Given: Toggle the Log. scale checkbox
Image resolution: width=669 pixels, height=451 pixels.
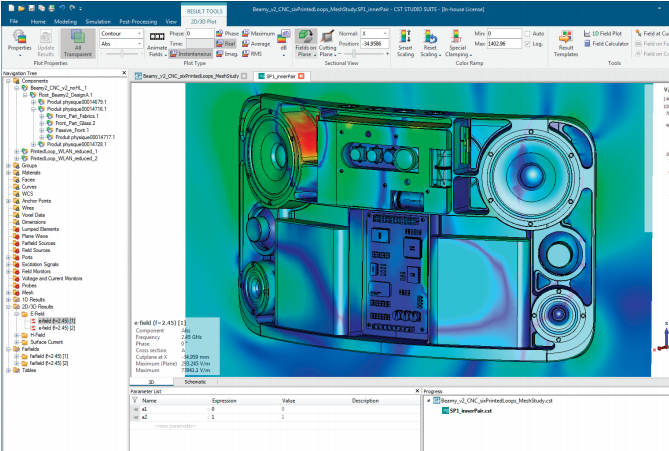Looking at the screenshot, I should click(526, 44).
